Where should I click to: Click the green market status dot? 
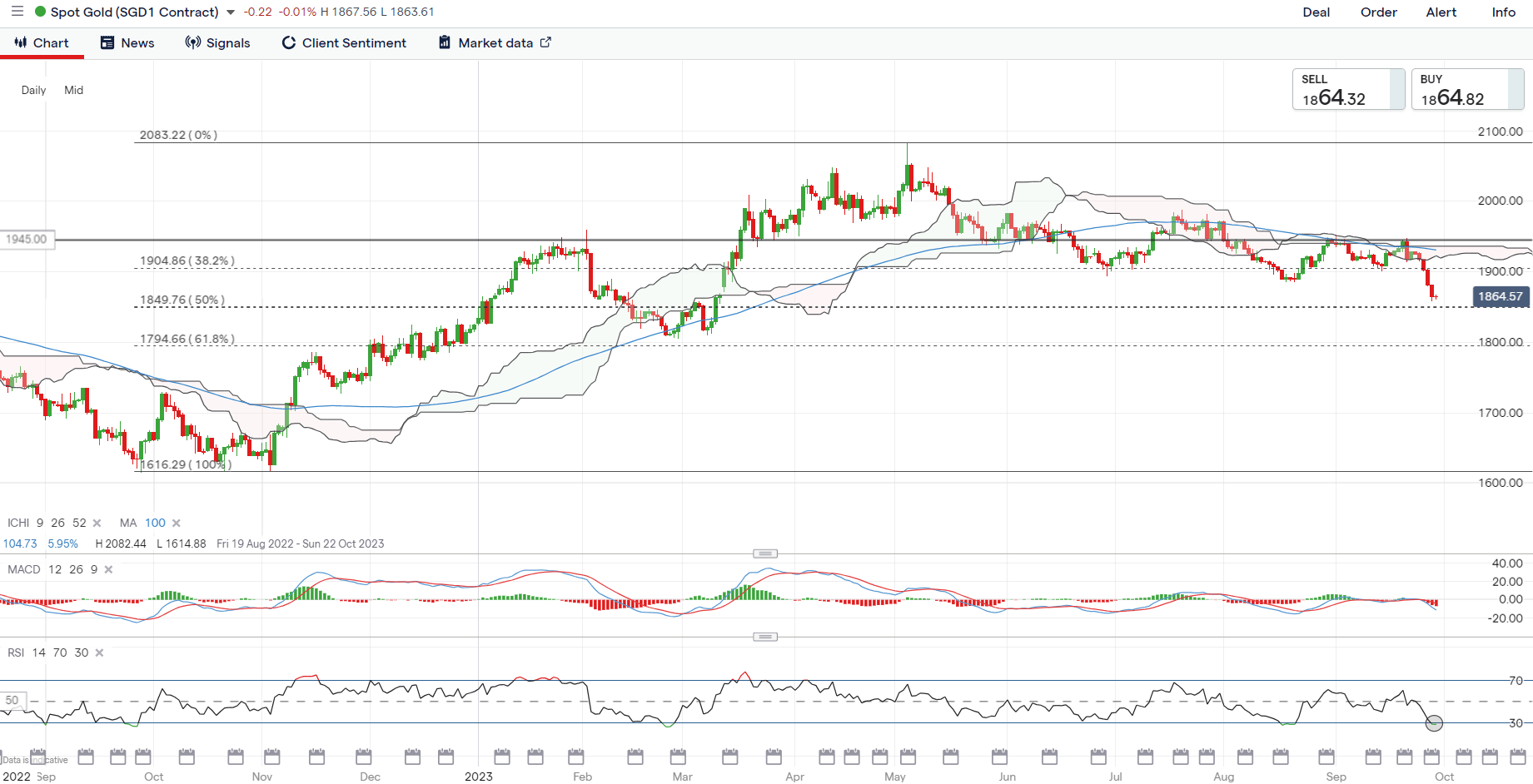click(40, 12)
